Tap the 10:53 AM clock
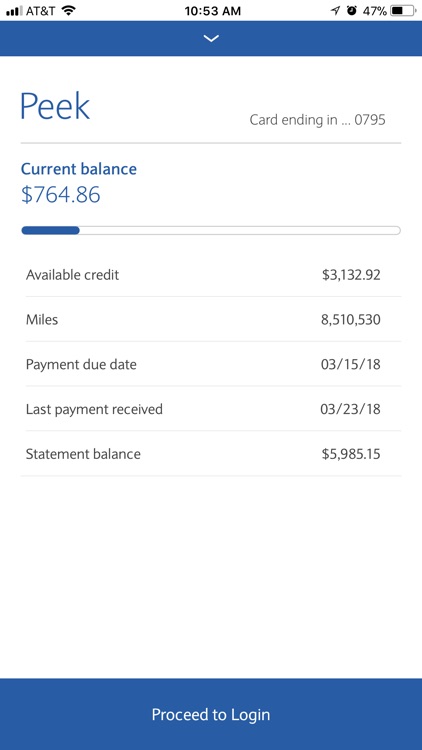Viewport: 422px width, 750px height. 212,11
